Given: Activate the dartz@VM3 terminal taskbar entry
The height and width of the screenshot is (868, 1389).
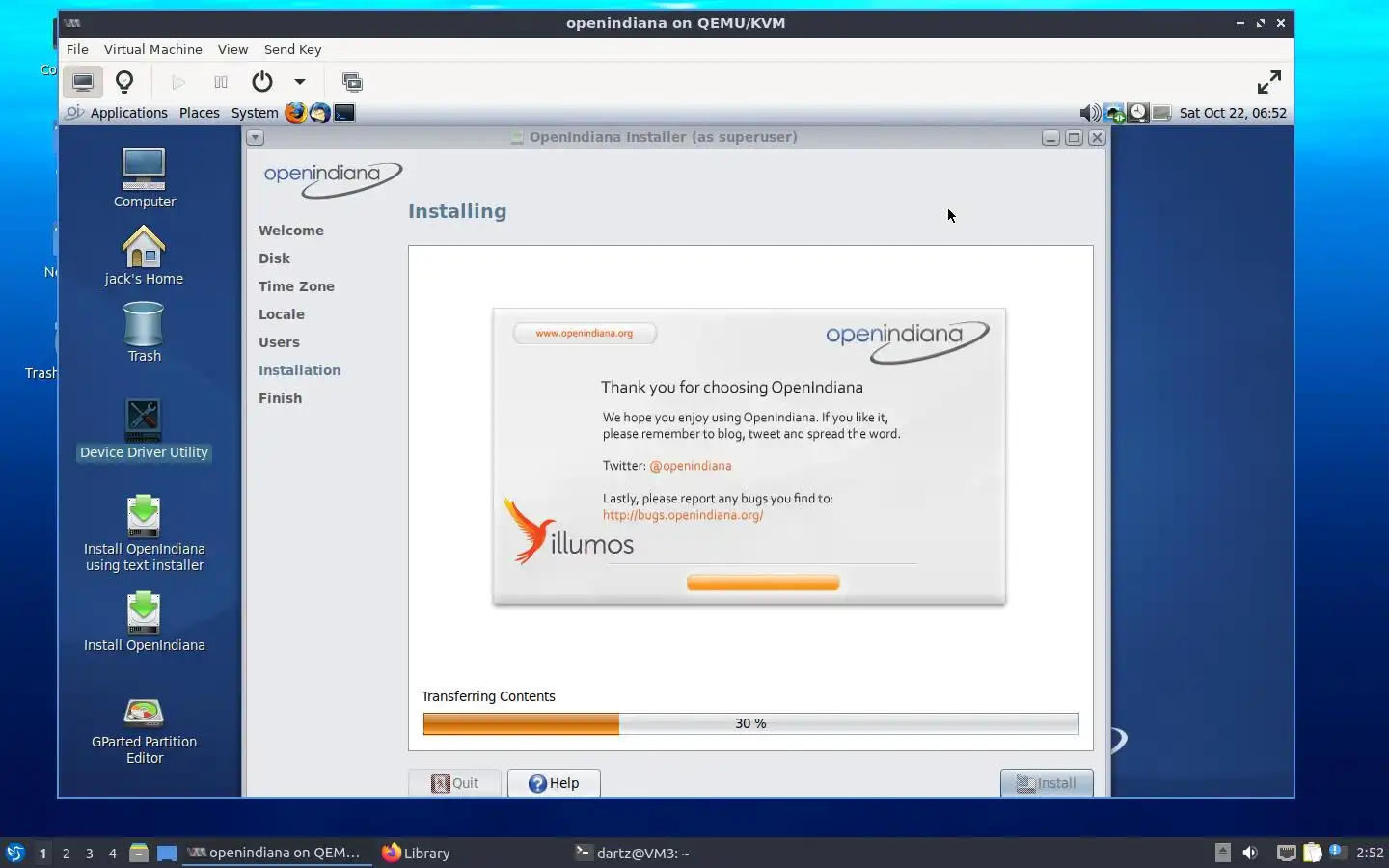Looking at the screenshot, I should (x=633, y=853).
